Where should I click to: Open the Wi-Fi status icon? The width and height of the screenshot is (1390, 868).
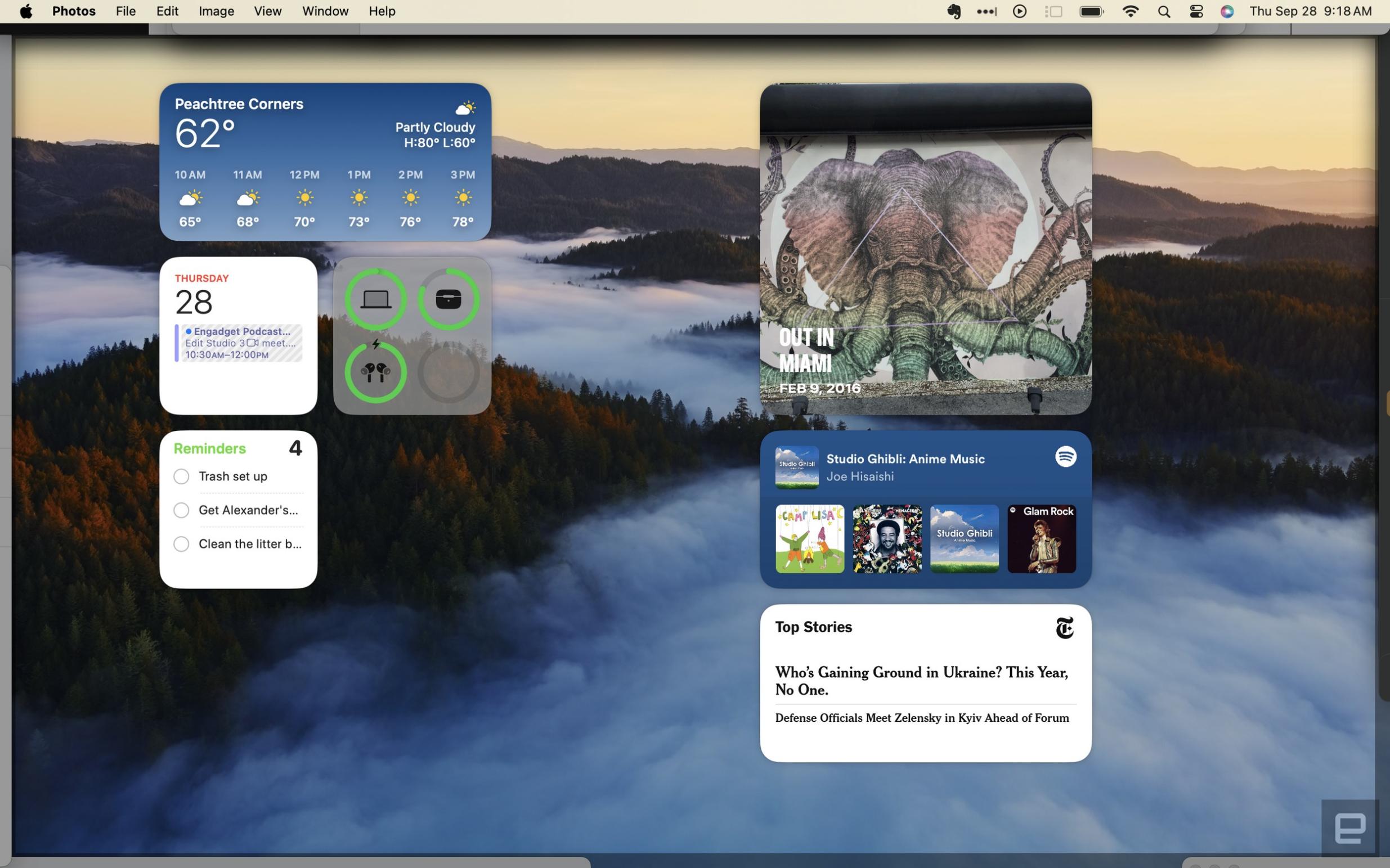coord(1132,11)
